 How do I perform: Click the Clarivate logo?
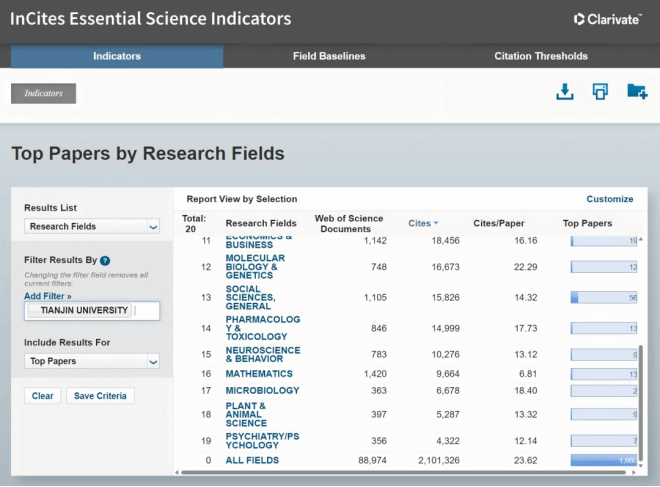pyautogui.click(x=608, y=19)
